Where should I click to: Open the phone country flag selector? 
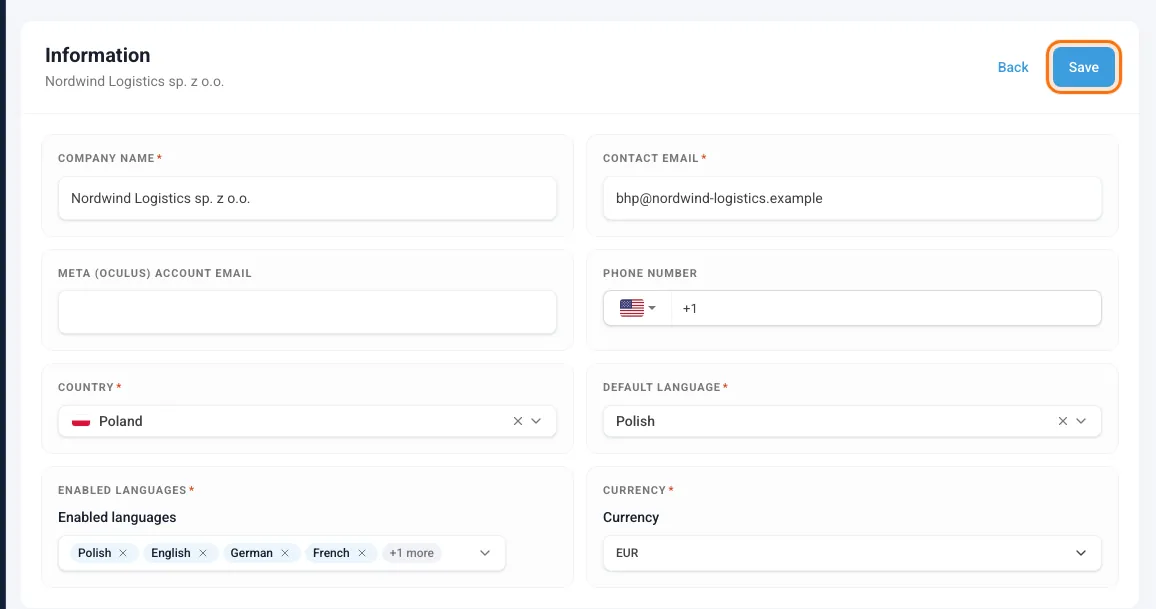[x=638, y=308]
